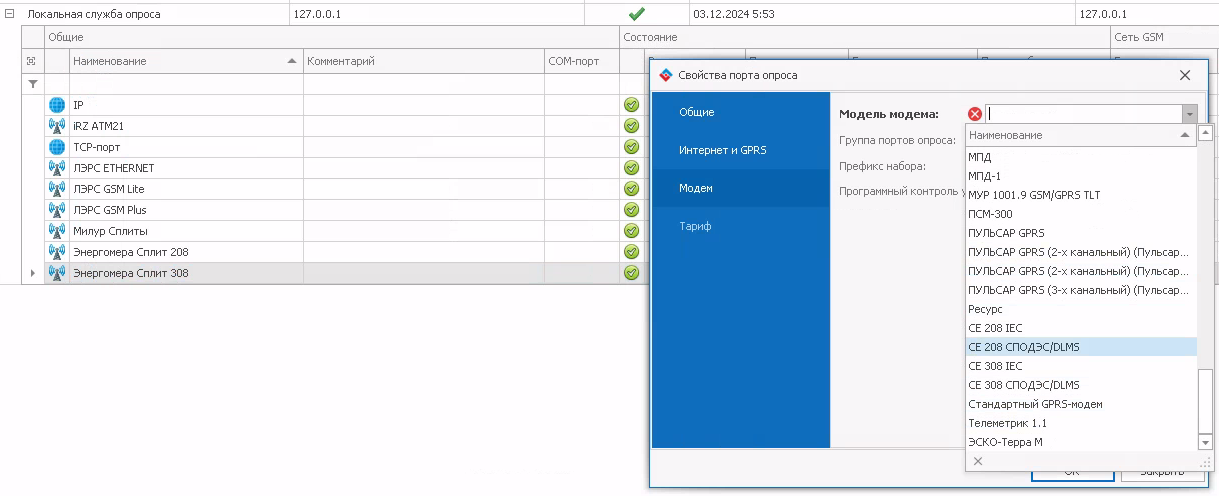Click the application icon in the Свойства порта опроса title bar
The width and height of the screenshot is (1219, 496).
(666, 75)
